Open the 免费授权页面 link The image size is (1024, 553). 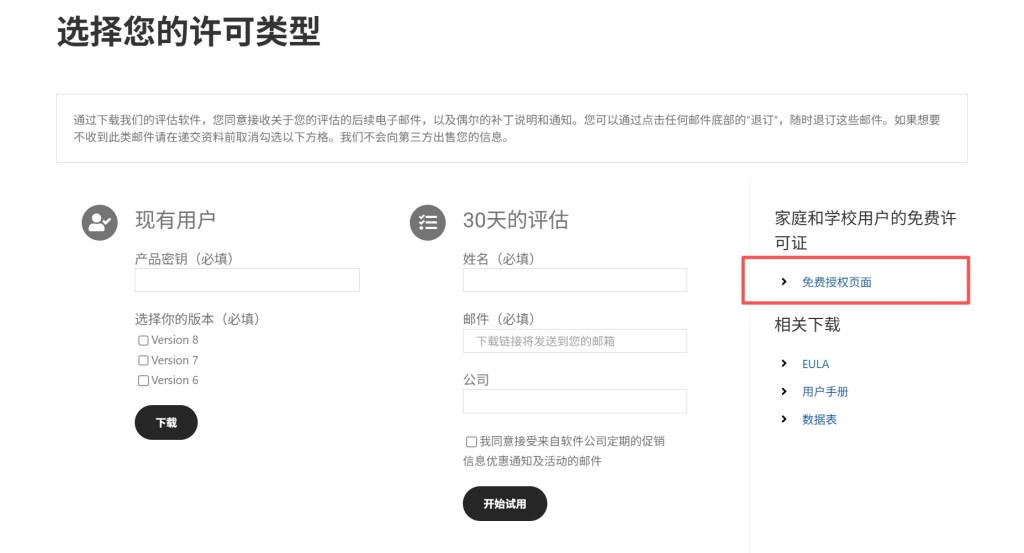tap(836, 282)
